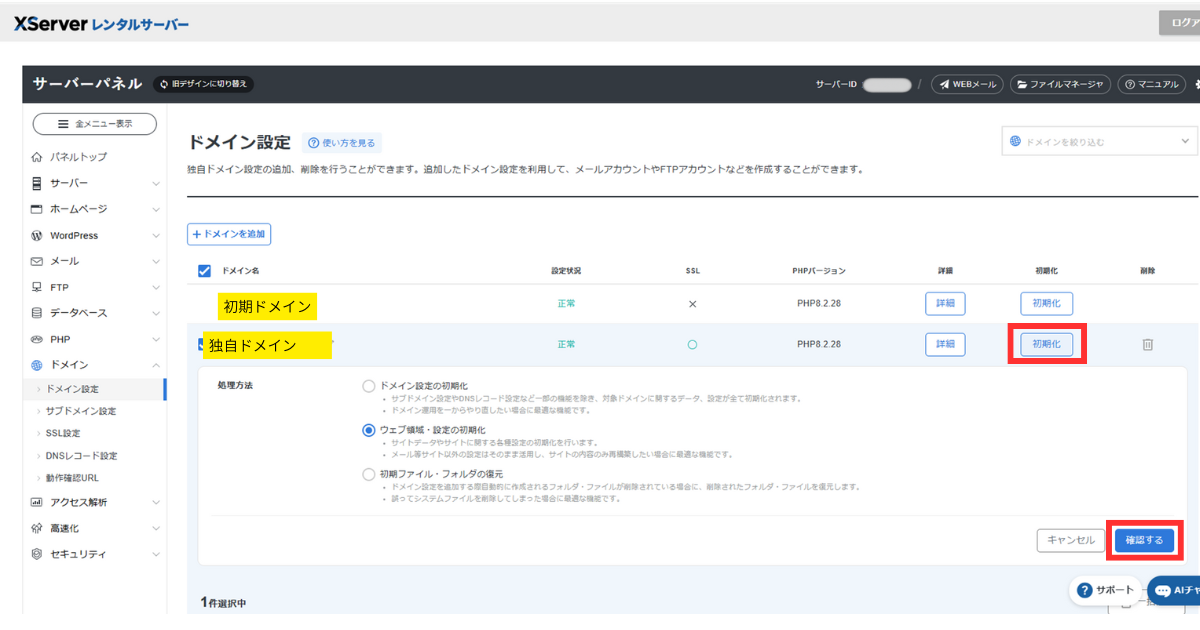Click the 確認する button
The width and height of the screenshot is (1200, 630).
click(x=1144, y=540)
